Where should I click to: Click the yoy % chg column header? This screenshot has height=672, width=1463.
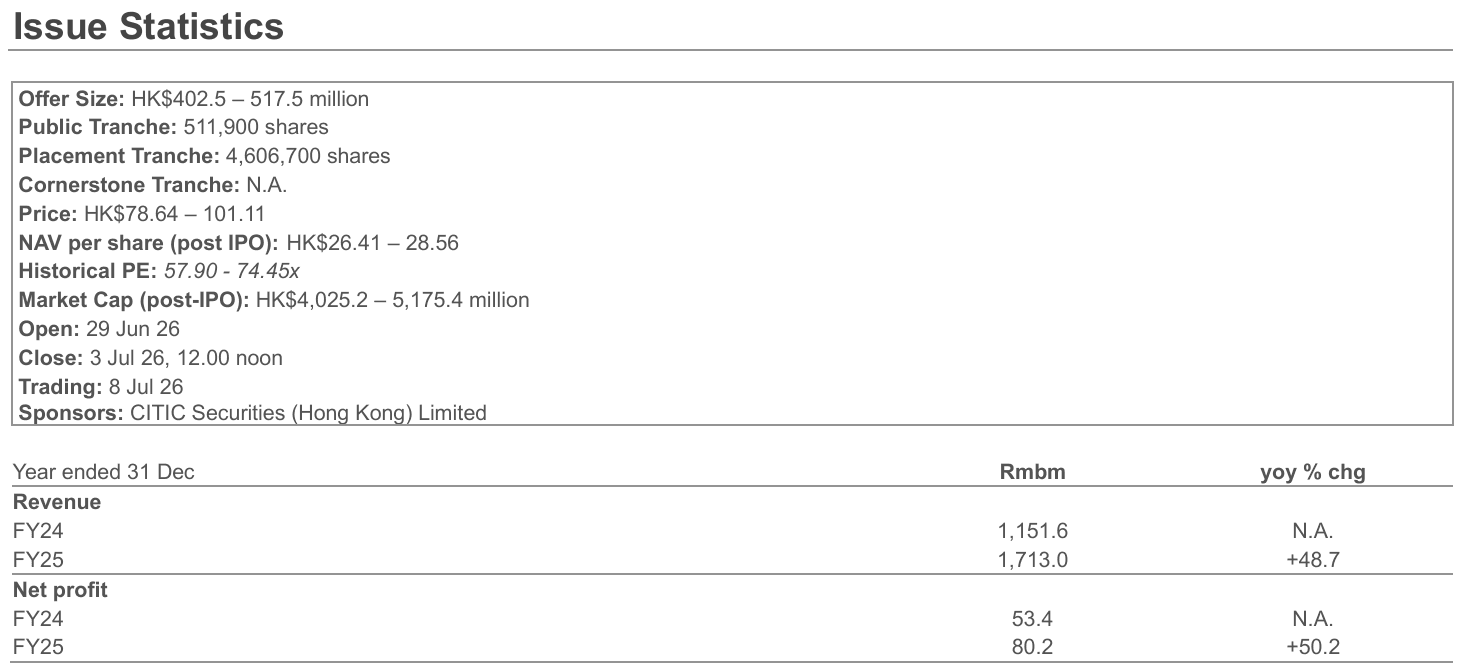point(1313,473)
